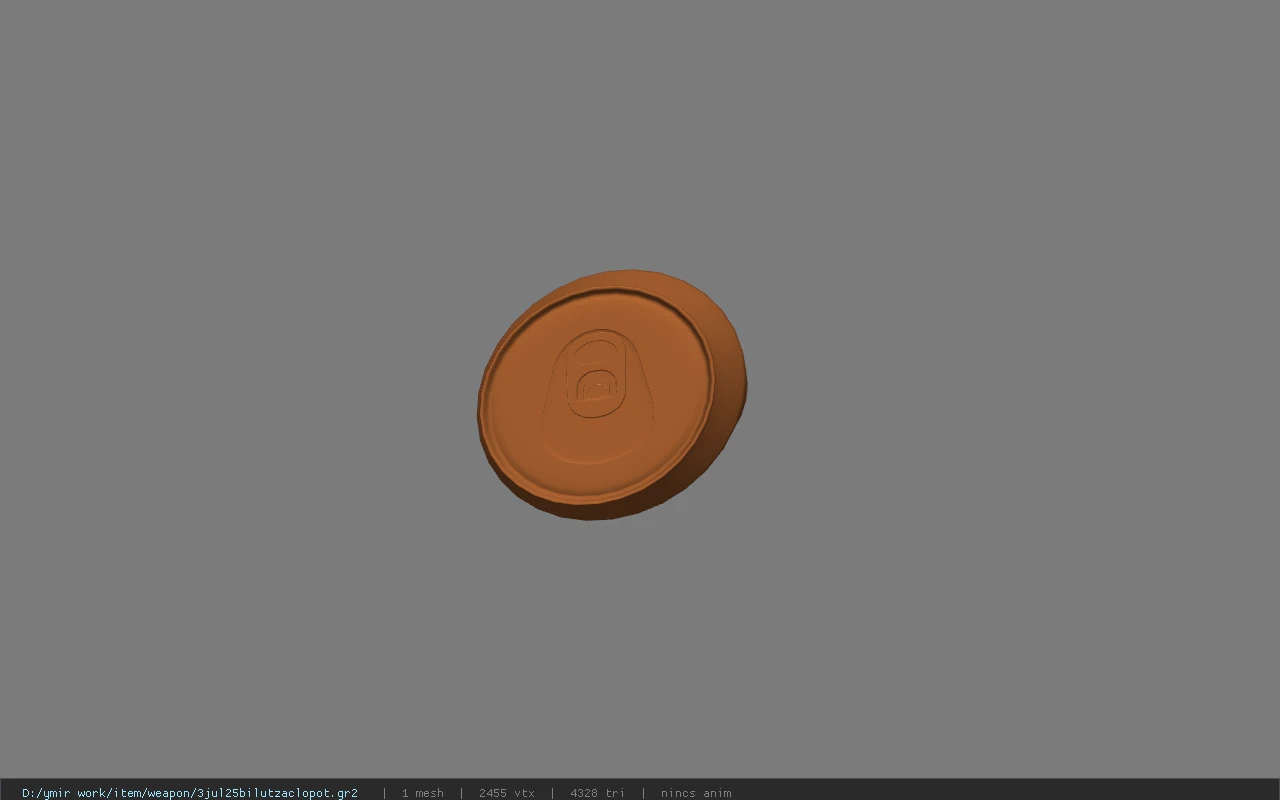Viewport: 1280px width, 800px height.
Task: Click the "4328 tri" triangle count
Action: pyautogui.click(x=597, y=793)
